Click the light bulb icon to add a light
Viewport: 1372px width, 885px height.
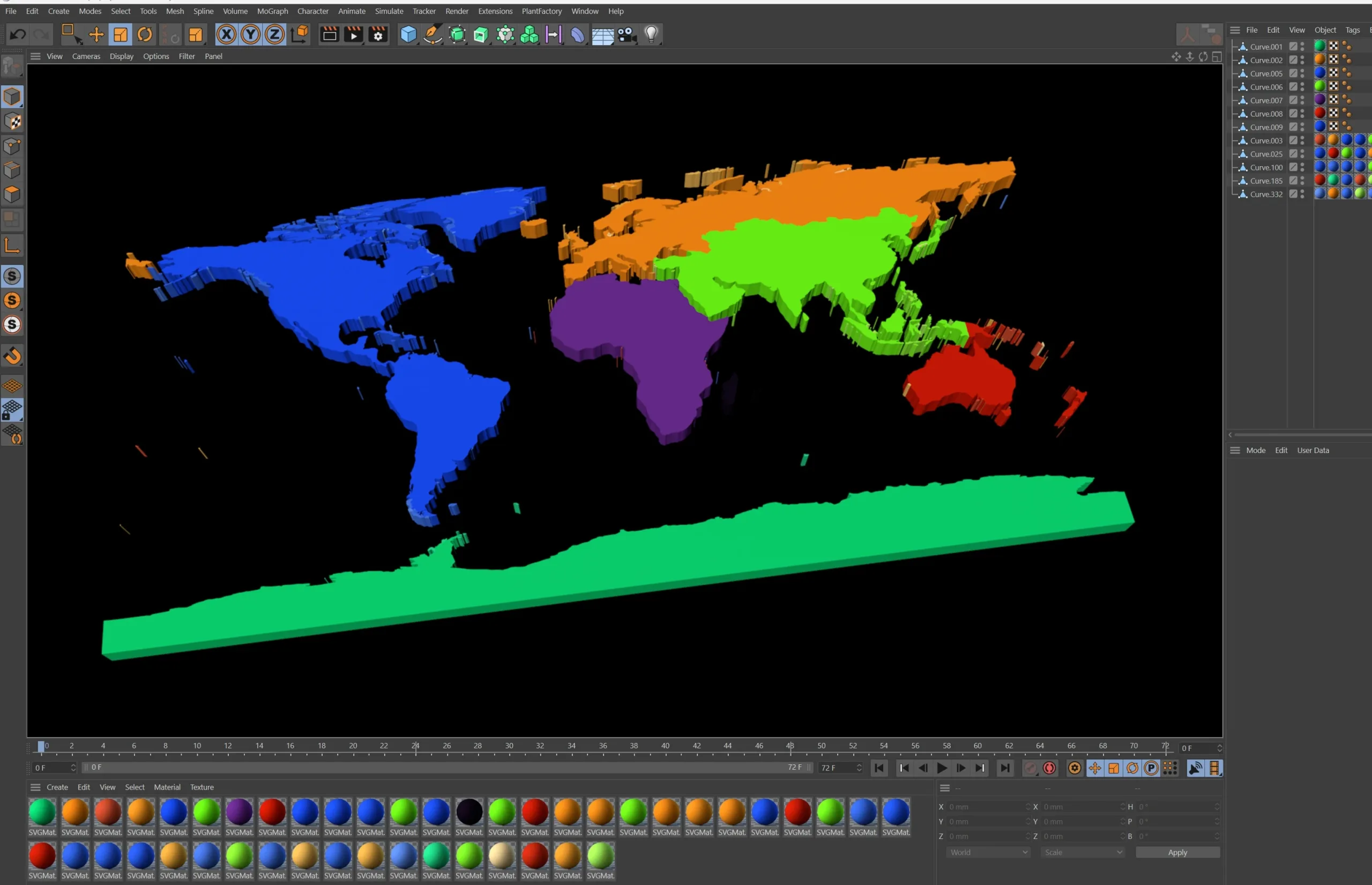coord(651,34)
